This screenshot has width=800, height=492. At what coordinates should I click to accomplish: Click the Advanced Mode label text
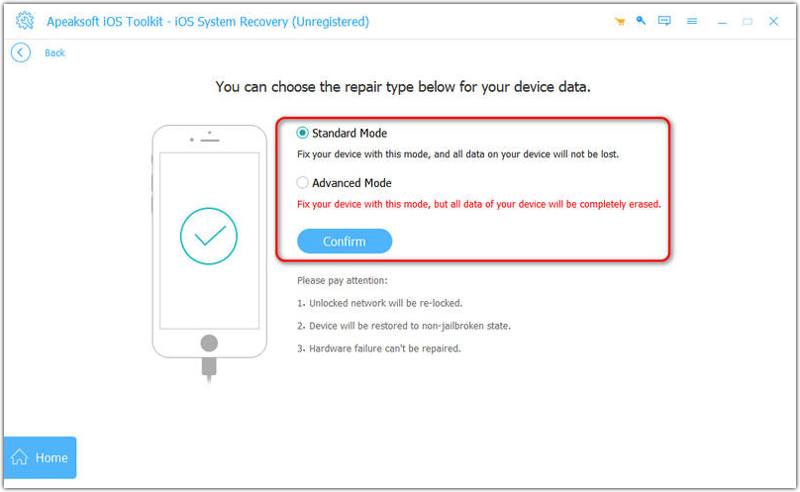(x=351, y=183)
